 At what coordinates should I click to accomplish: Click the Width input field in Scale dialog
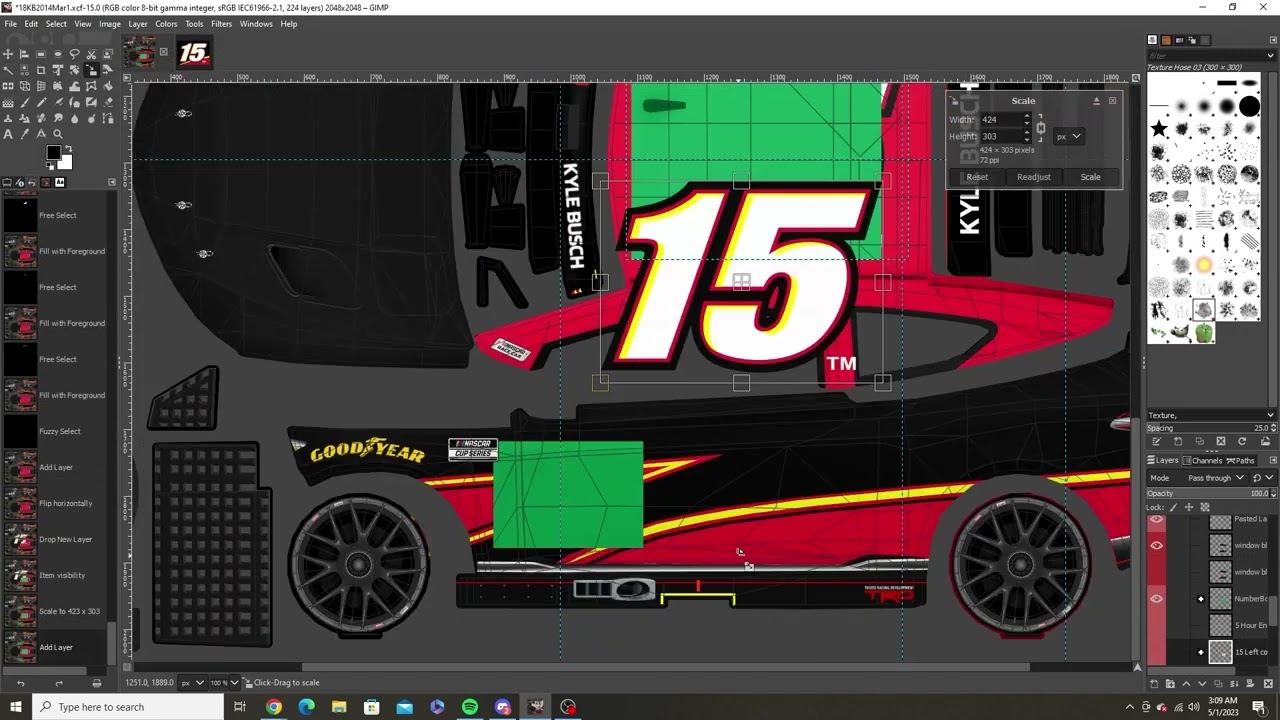pos(1000,120)
